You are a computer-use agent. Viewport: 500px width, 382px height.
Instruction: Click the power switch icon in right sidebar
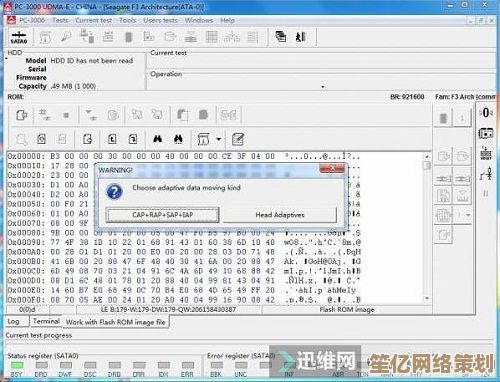(486, 174)
